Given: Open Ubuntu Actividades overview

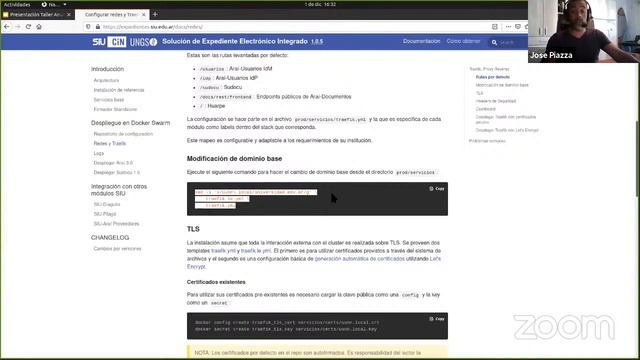Looking at the screenshot, I should (x=17, y=4).
